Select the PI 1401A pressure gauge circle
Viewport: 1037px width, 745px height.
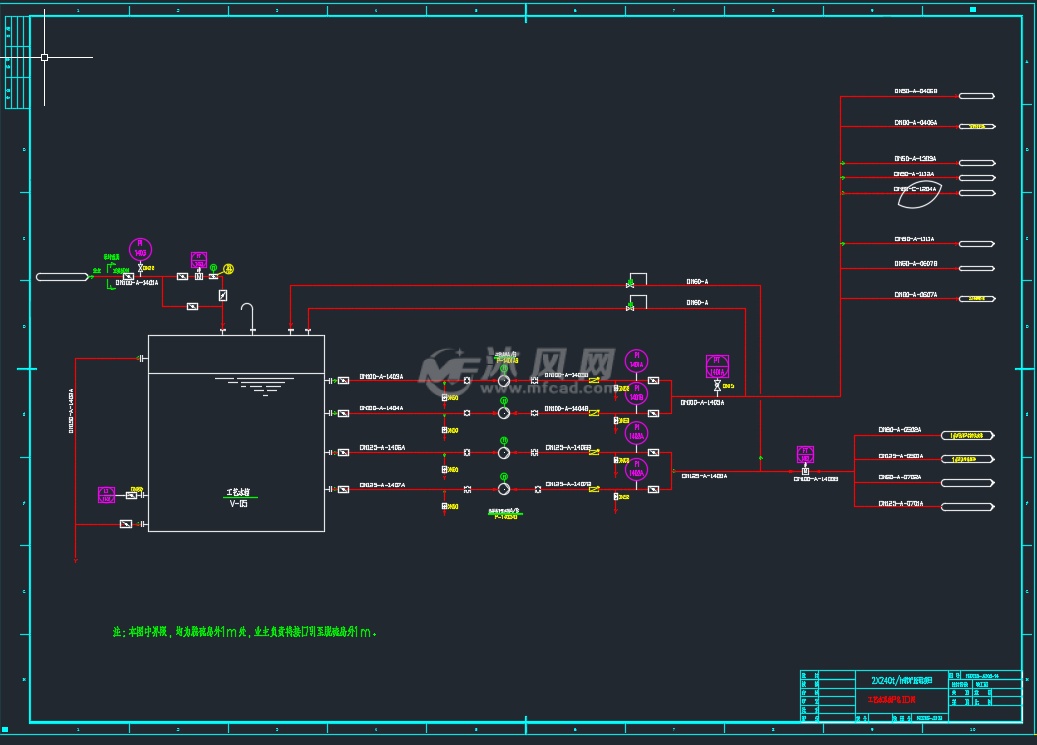(x=636, y=361)
